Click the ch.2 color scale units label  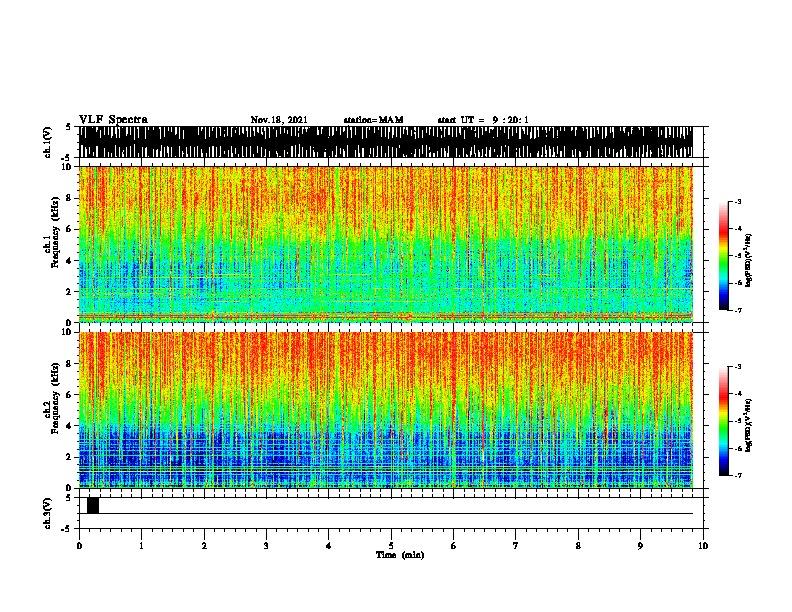click(749, 425)
